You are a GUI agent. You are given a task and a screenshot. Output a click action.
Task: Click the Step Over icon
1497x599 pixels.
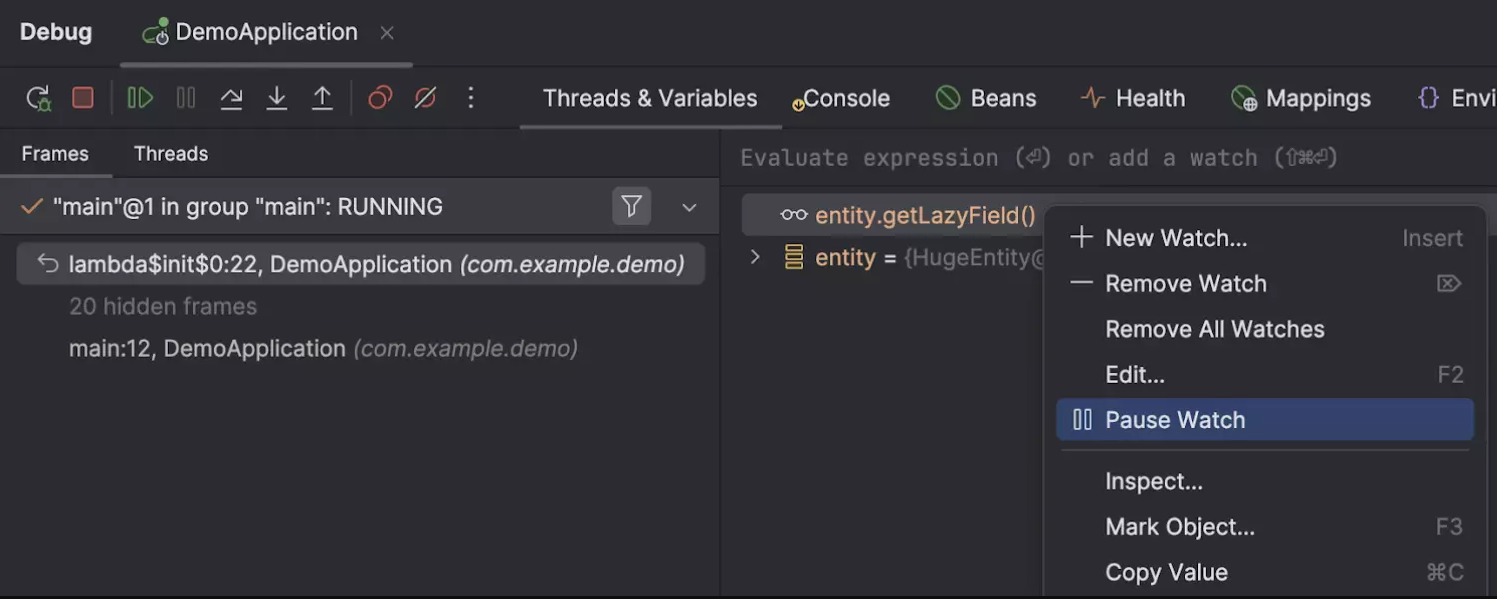click(x=231, y=97)
